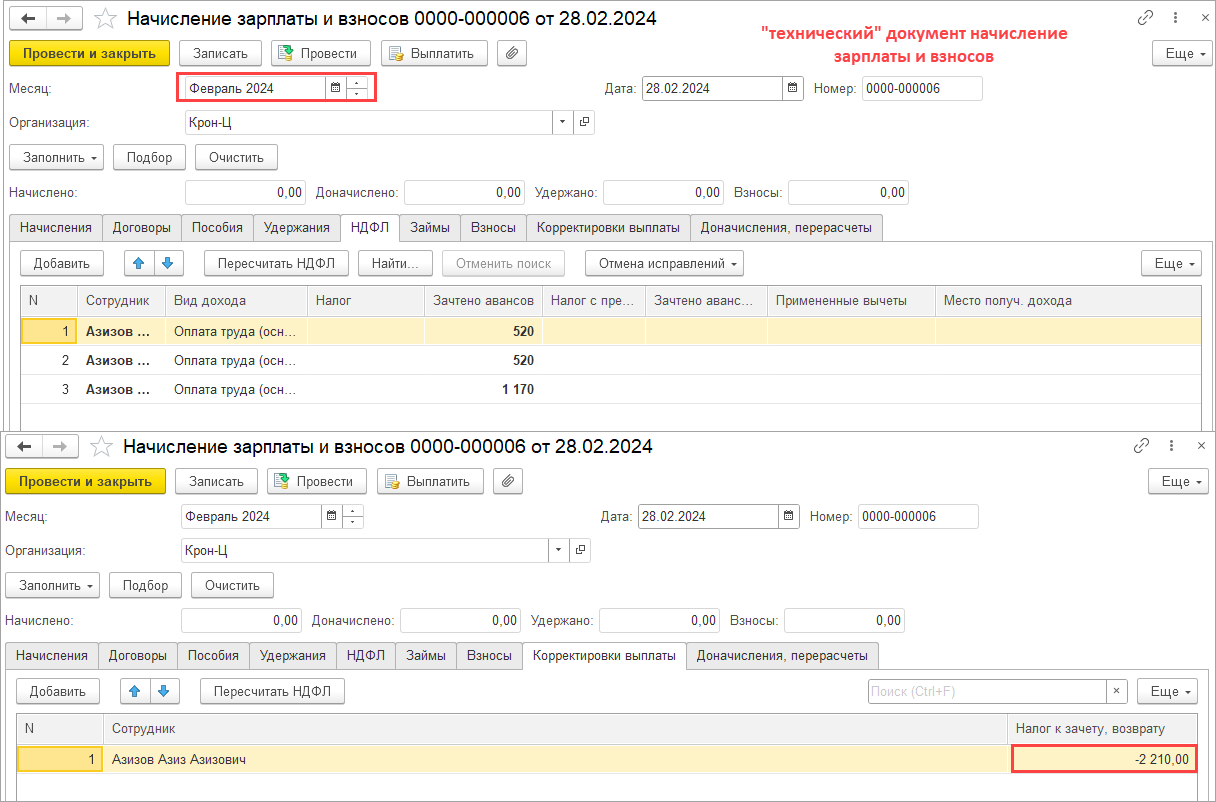Screen dimensions: 1216x802
Task: Switch to Взносы tab in lower window
Action: click(489, 656)
